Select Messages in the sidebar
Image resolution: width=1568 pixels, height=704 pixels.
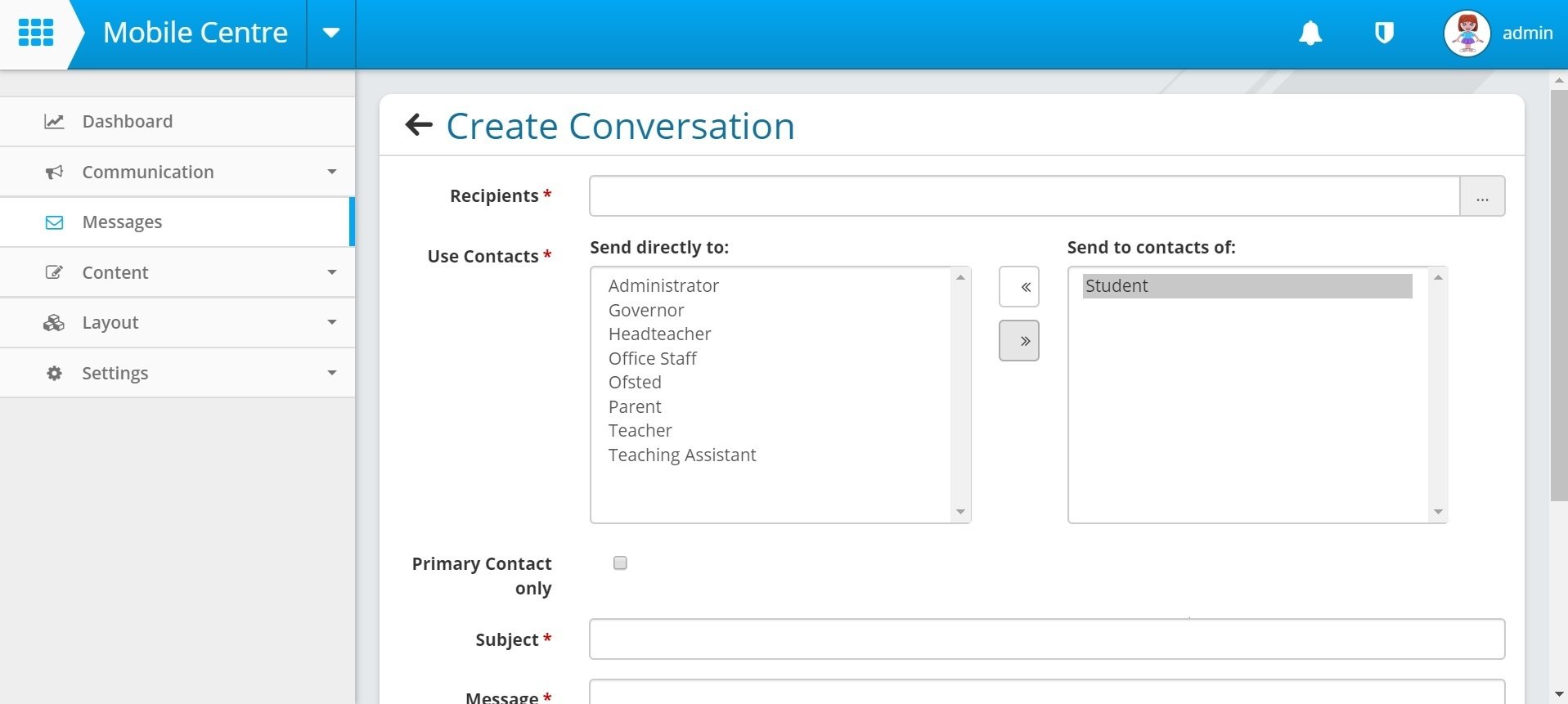click(177, 222)
